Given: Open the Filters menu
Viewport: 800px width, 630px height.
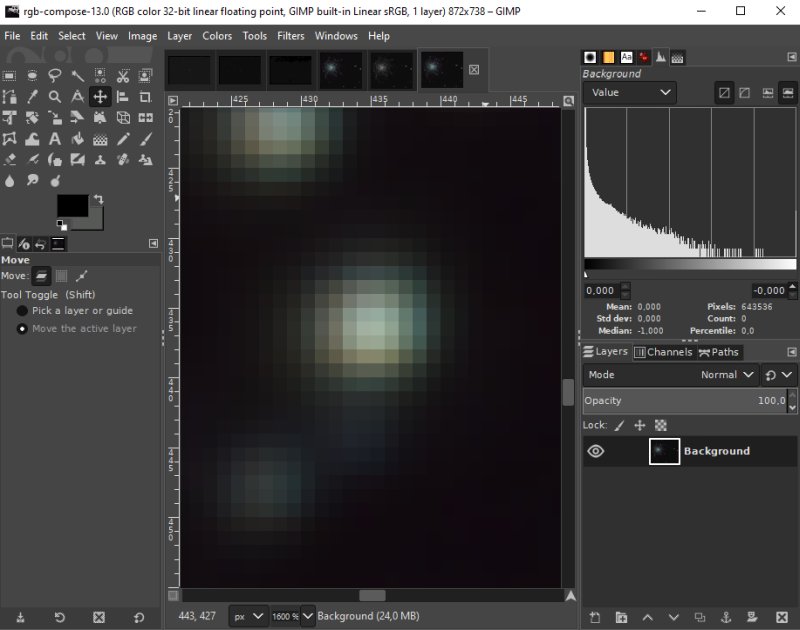Looking at the screenshot, I should pos(291,36).
